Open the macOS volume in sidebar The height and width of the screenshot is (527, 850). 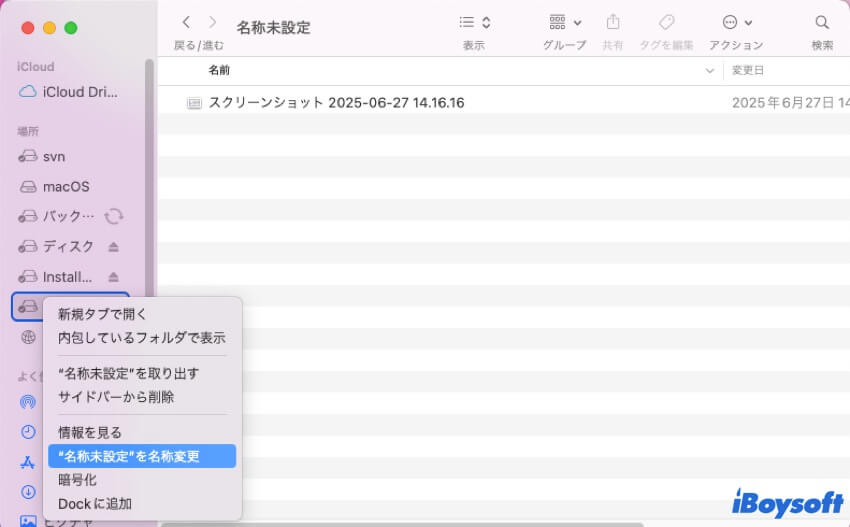click(66, 187)
